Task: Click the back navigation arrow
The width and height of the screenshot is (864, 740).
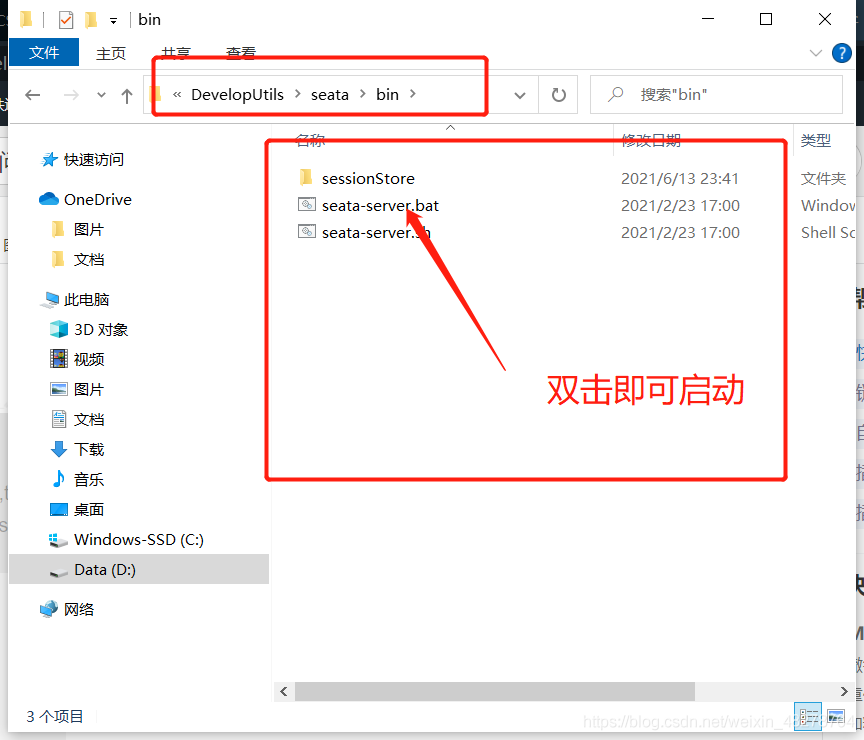Action: tap(32, 94)
